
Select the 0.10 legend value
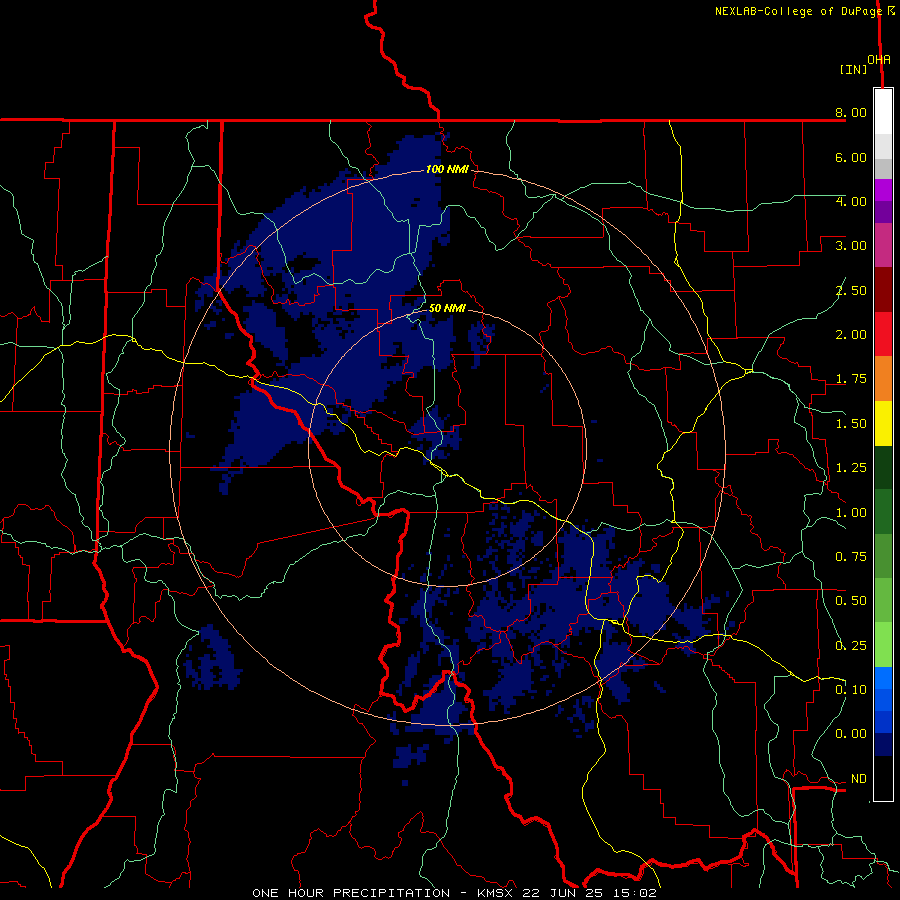click(x=851, y=690)
